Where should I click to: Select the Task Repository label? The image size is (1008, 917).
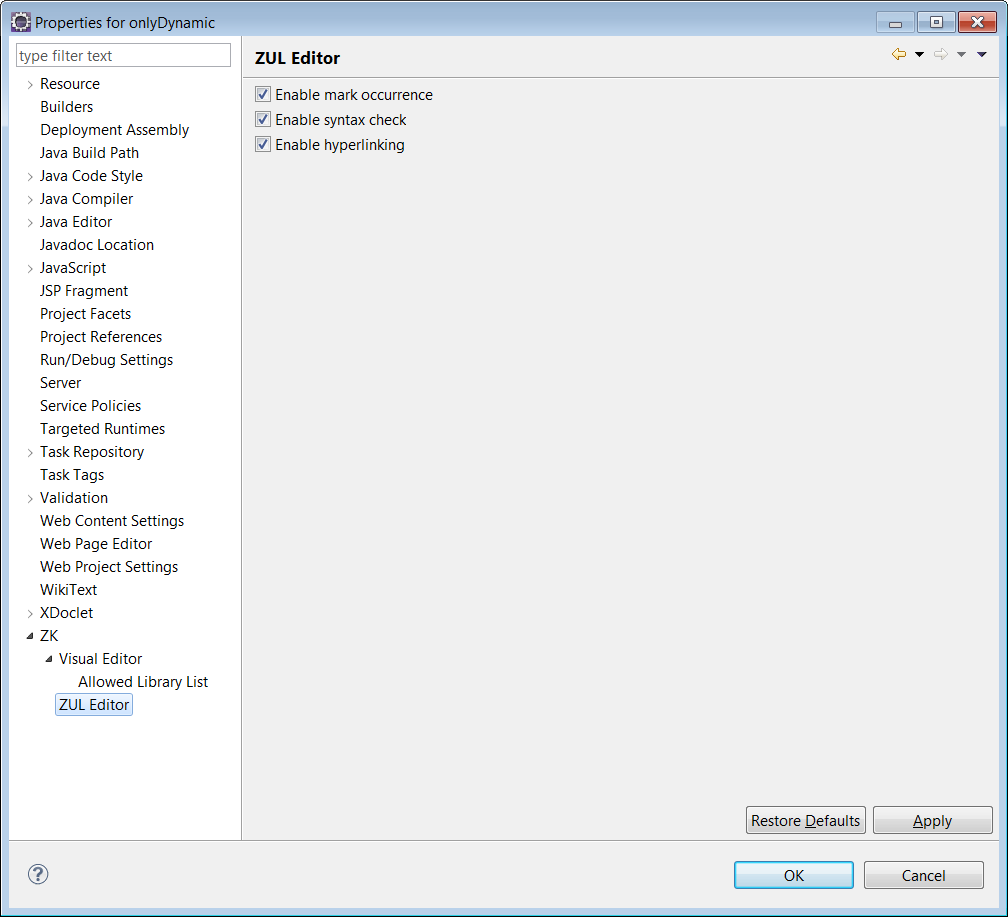coord(92,452)
